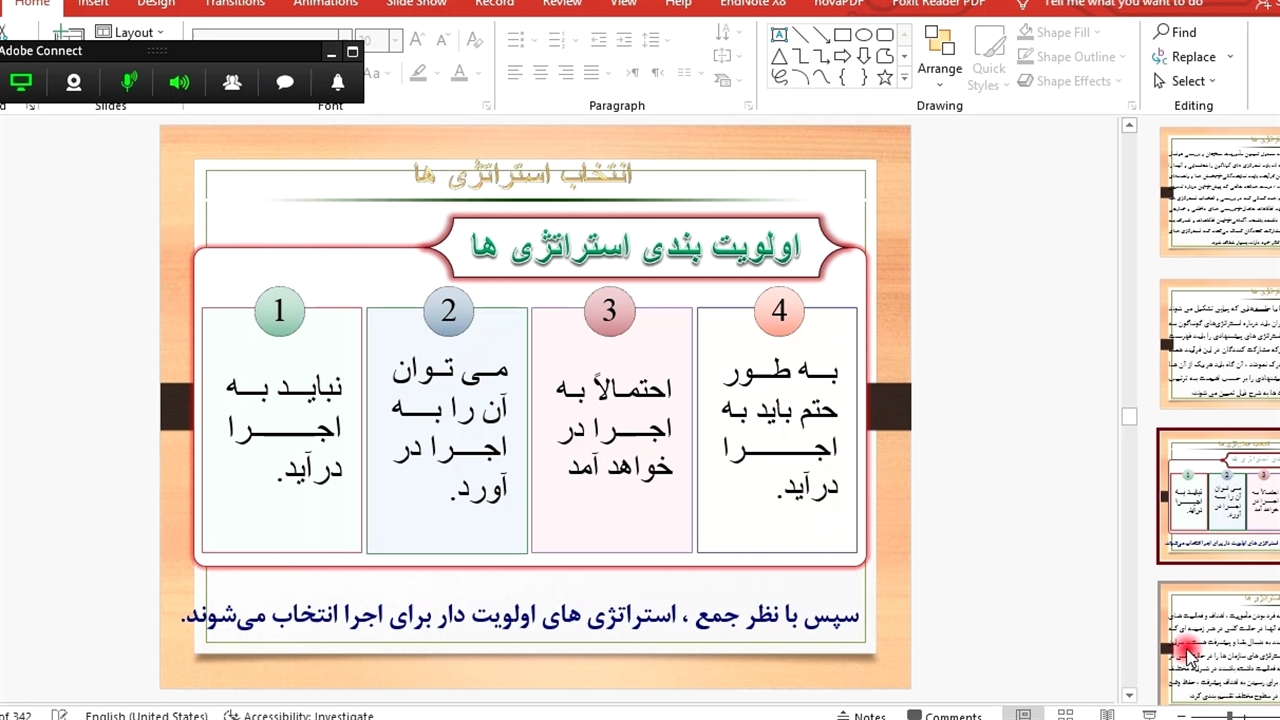
Task: Pick the triangle shape from shapes gallery
Action: (x=779, y=56)
